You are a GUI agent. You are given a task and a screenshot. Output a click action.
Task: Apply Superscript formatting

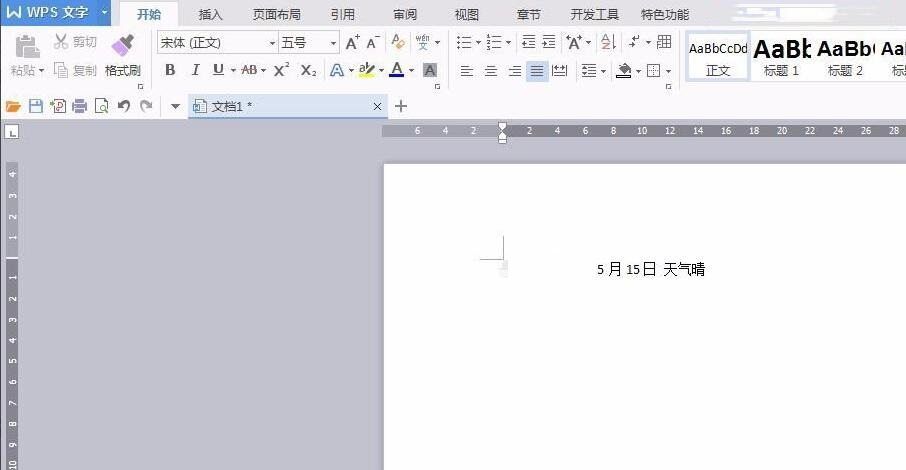[281, 70]
